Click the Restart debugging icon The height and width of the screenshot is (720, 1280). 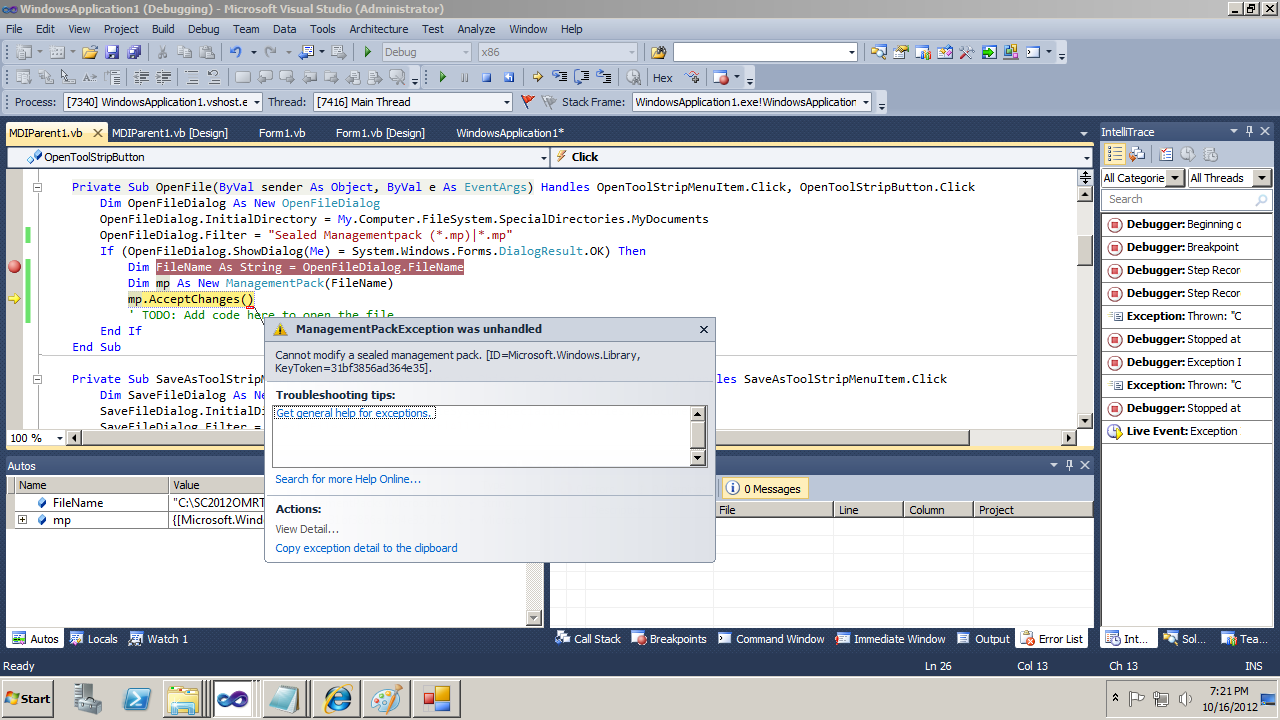click(509, 77)
